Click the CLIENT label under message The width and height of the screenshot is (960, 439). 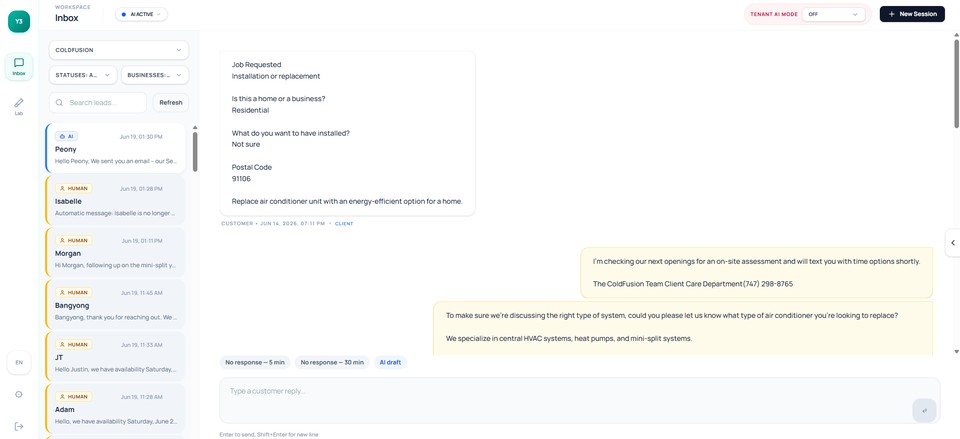(344, 223)
